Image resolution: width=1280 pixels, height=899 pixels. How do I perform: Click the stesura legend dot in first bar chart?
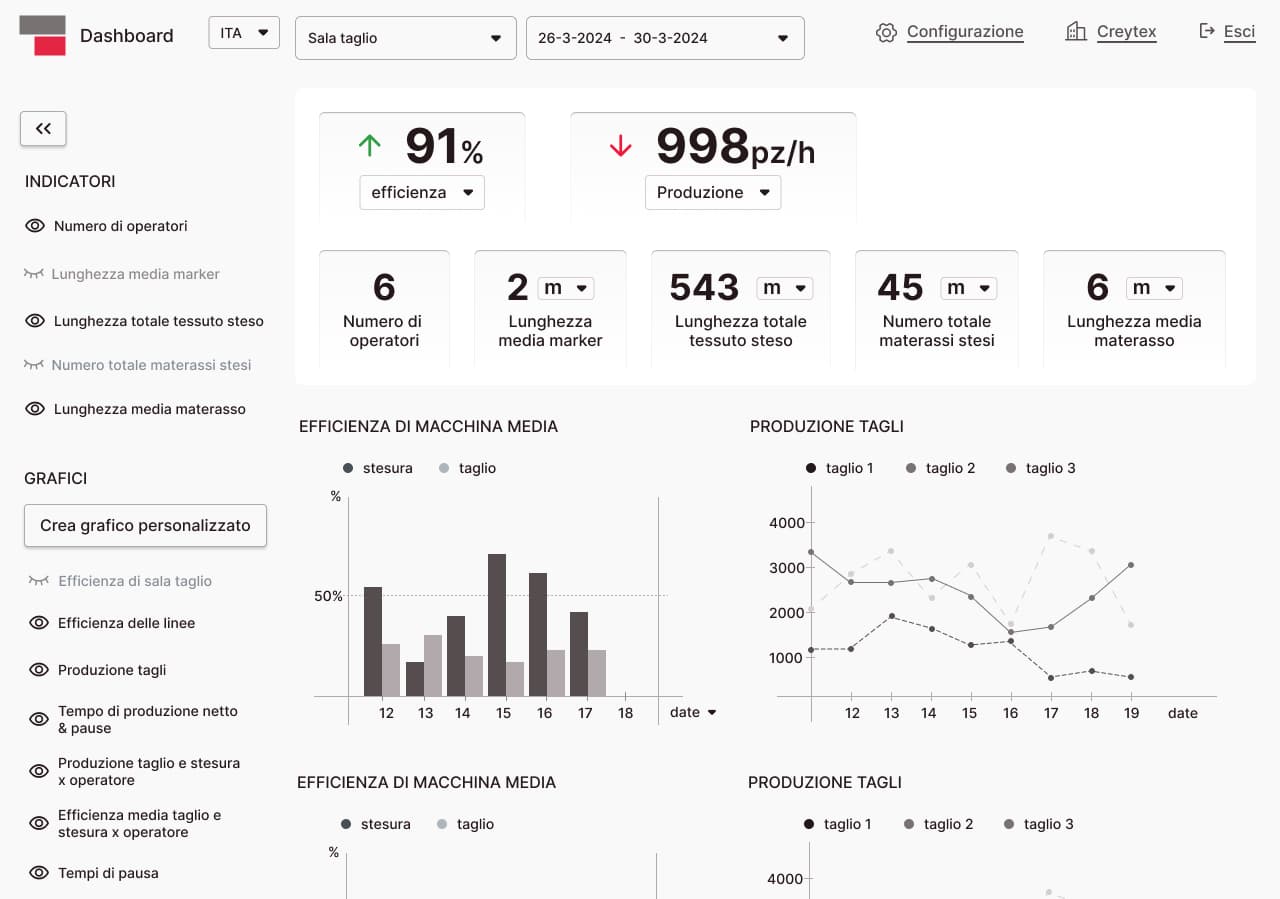pyautogui.click(x=348, y=468)
